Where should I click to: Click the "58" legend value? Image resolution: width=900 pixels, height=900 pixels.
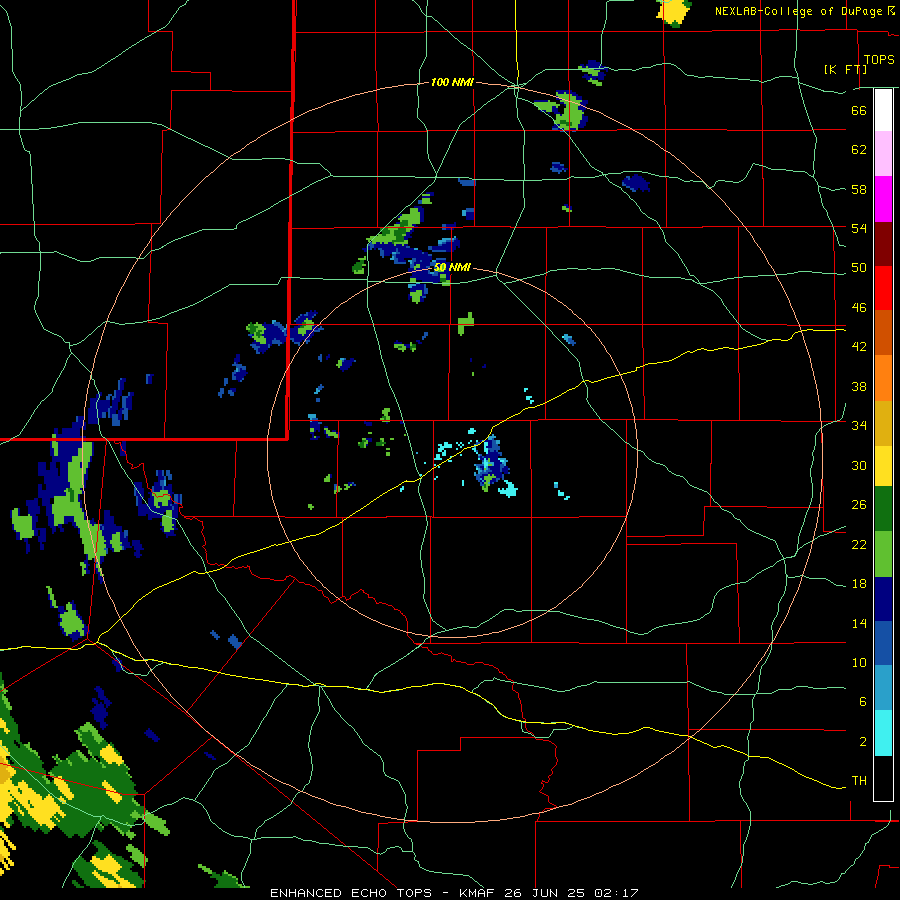tap(859, 189)
